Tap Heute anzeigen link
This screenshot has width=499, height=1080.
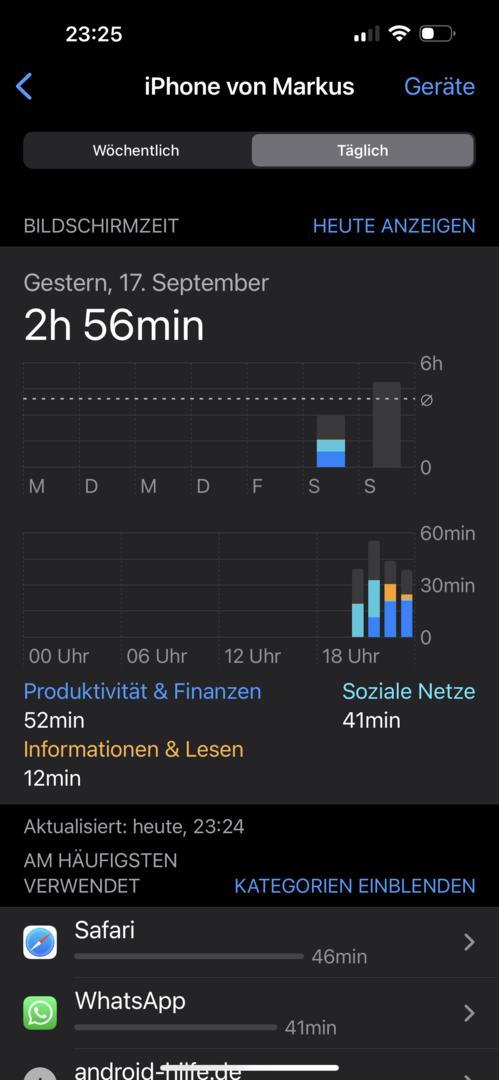[394, 225]
